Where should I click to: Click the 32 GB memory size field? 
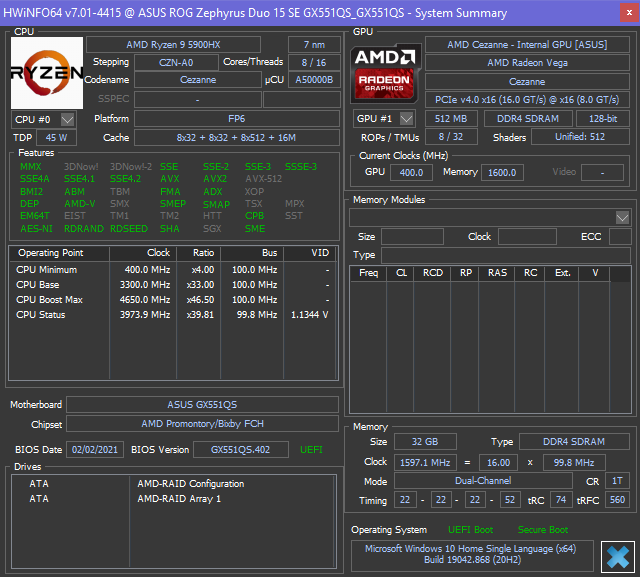(425, 442)
